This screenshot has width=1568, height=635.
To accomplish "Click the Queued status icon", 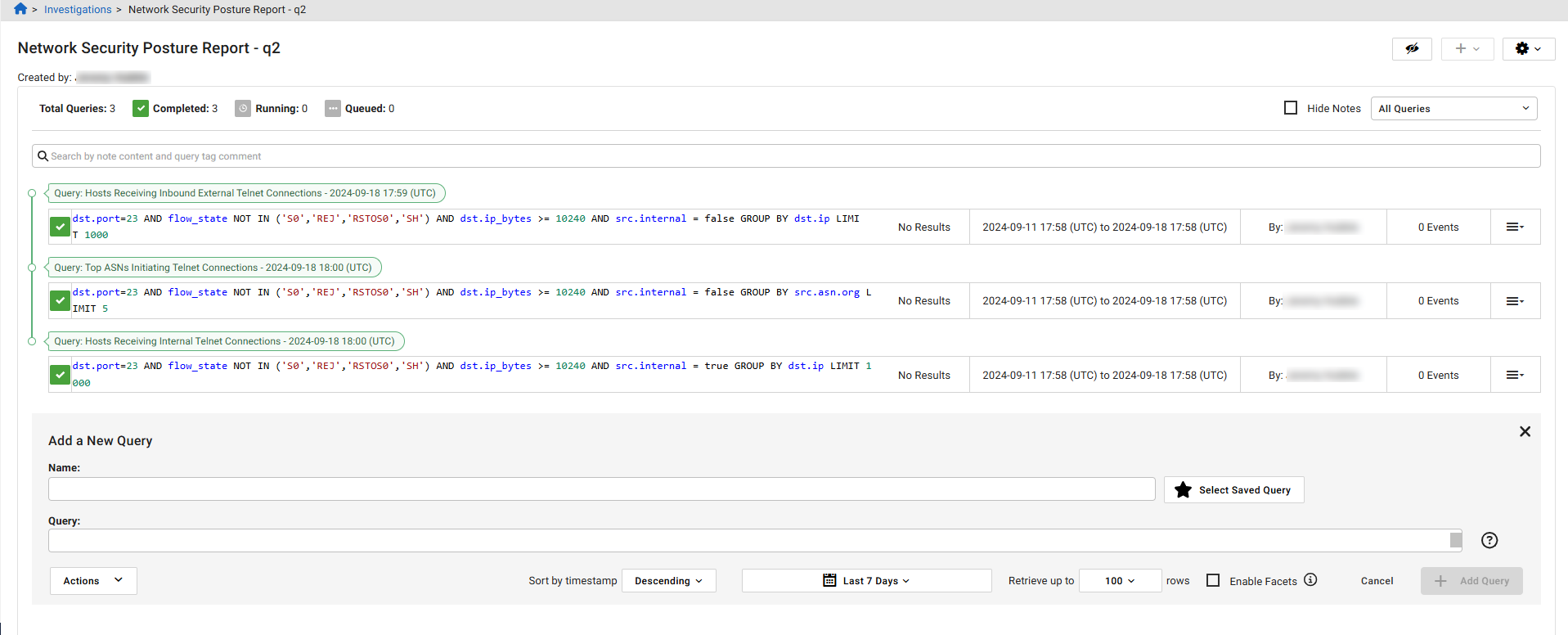I will click(x=332, y=109).
